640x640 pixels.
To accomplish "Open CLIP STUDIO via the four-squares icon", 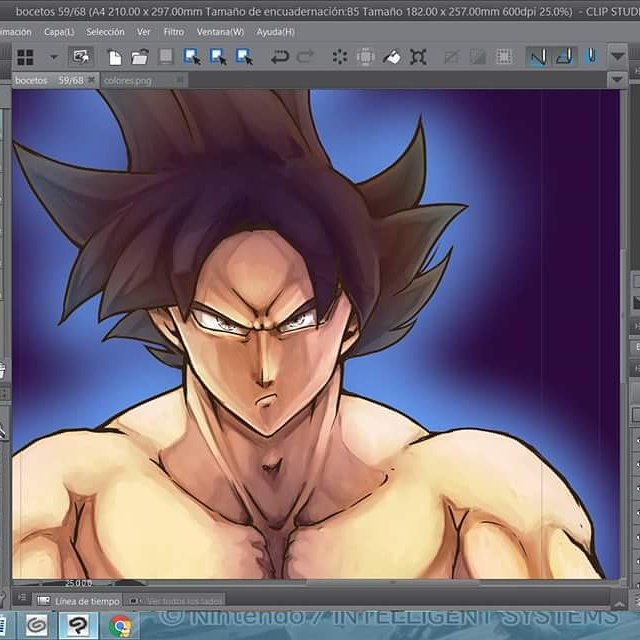I will tap(25, 57).
